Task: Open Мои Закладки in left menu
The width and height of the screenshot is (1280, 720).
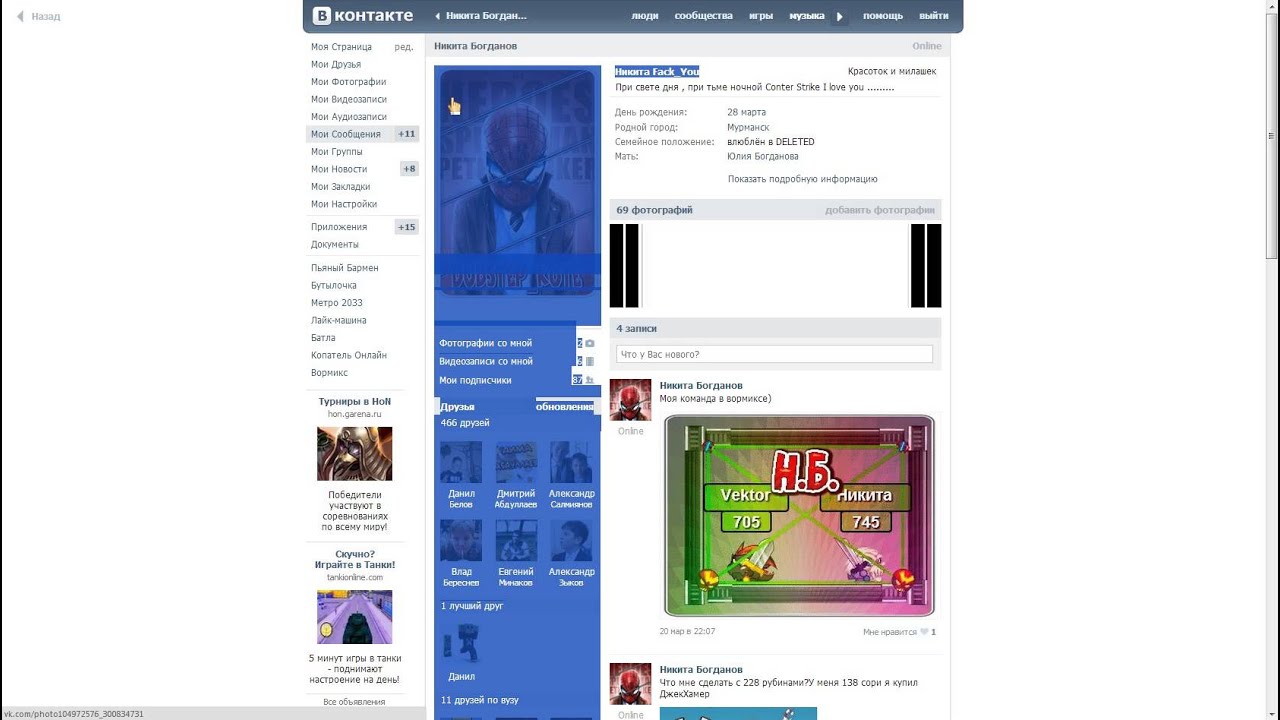Action: pyautogui.click(x=341, y=187)
